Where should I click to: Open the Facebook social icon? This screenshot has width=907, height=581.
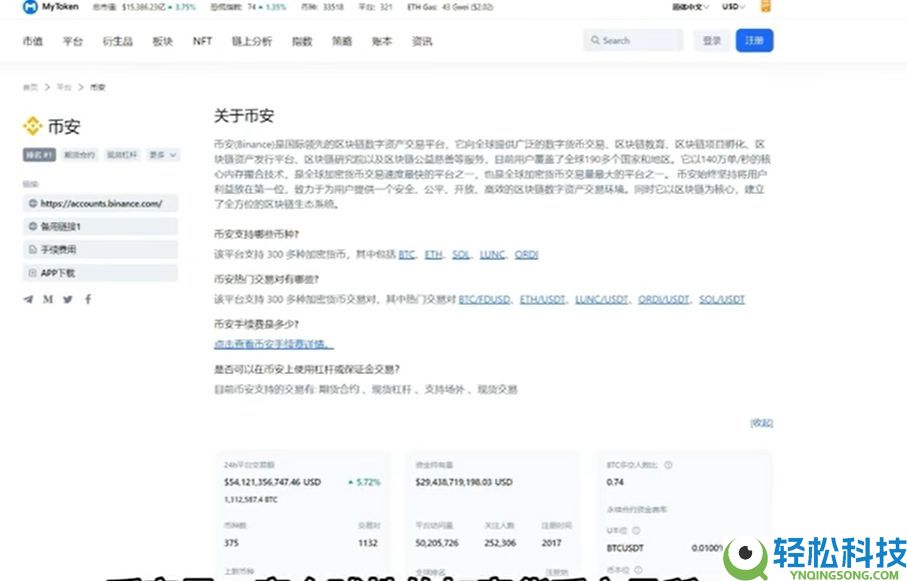88,299
